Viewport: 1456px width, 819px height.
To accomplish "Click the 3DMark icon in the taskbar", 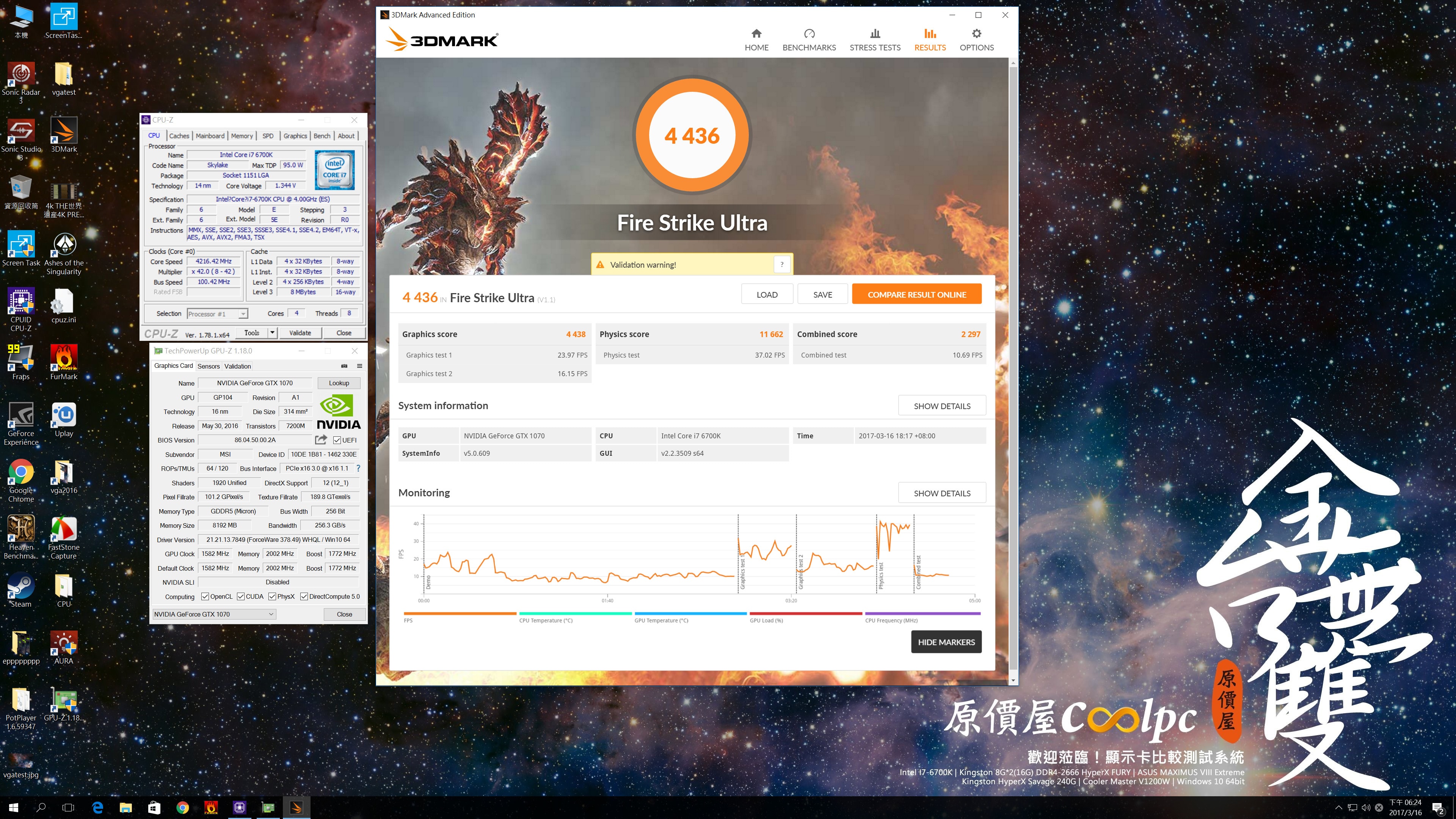I will (296, 808).
